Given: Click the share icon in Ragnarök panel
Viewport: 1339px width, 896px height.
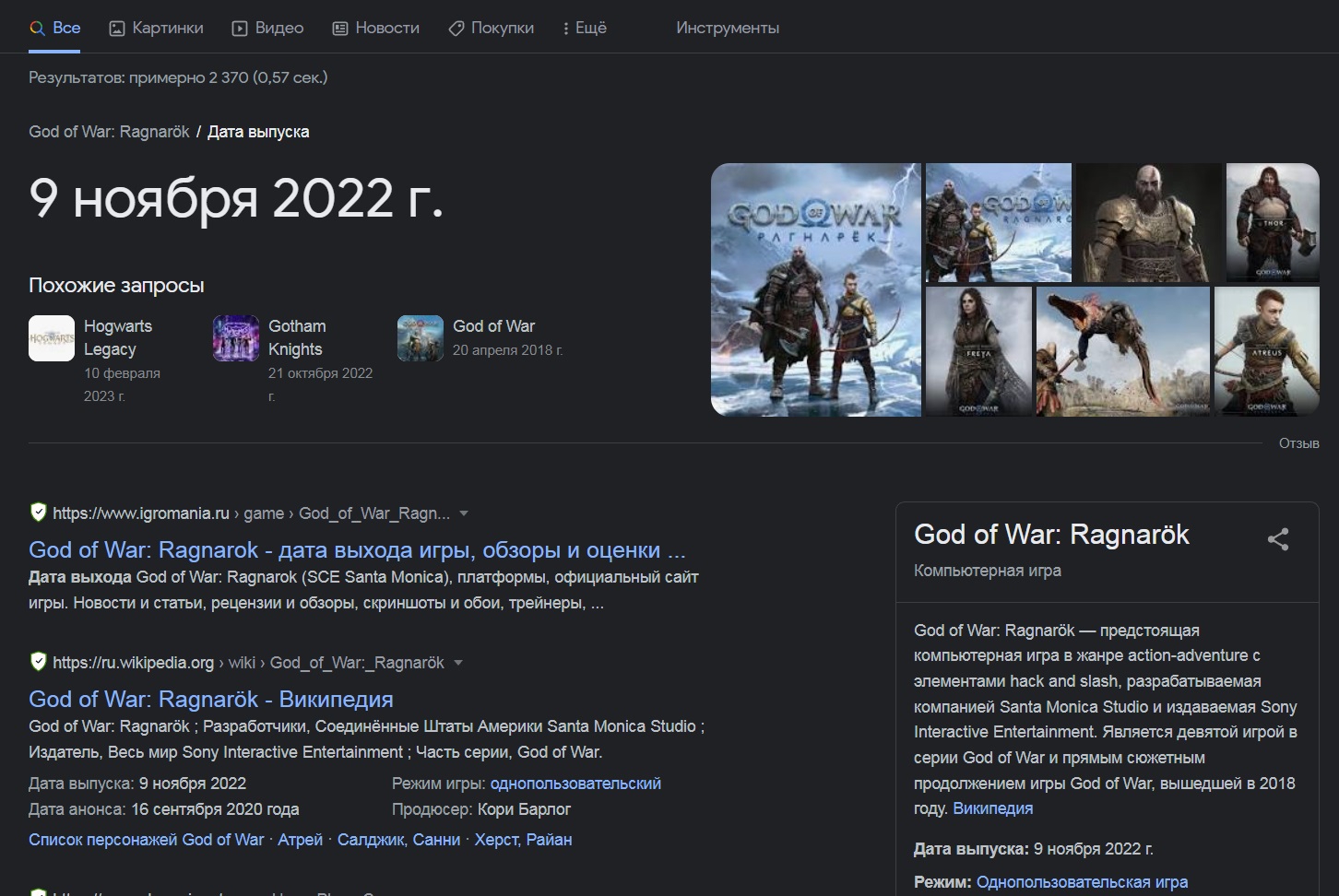Looking at the screenshot, I should click(x=1277, y=539).
